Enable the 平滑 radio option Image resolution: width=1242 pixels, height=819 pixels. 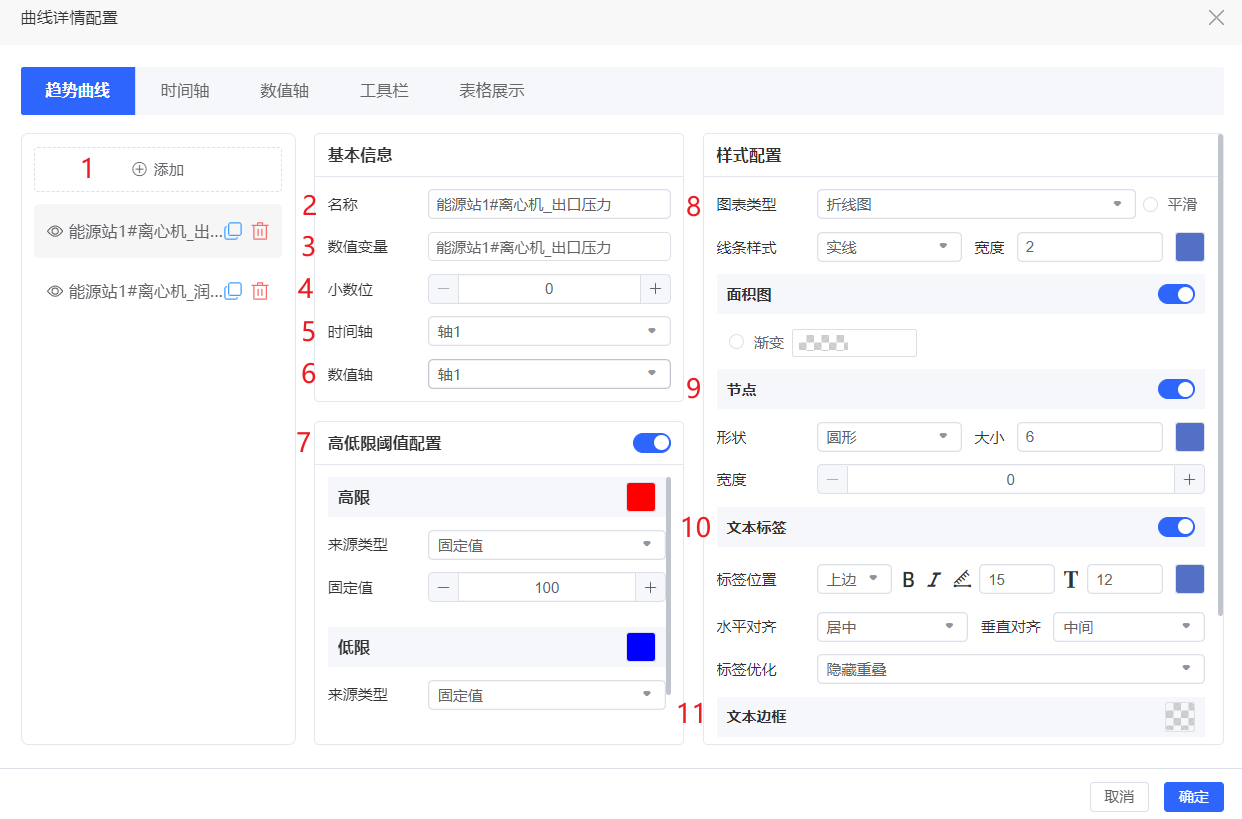coord(1150,204)
